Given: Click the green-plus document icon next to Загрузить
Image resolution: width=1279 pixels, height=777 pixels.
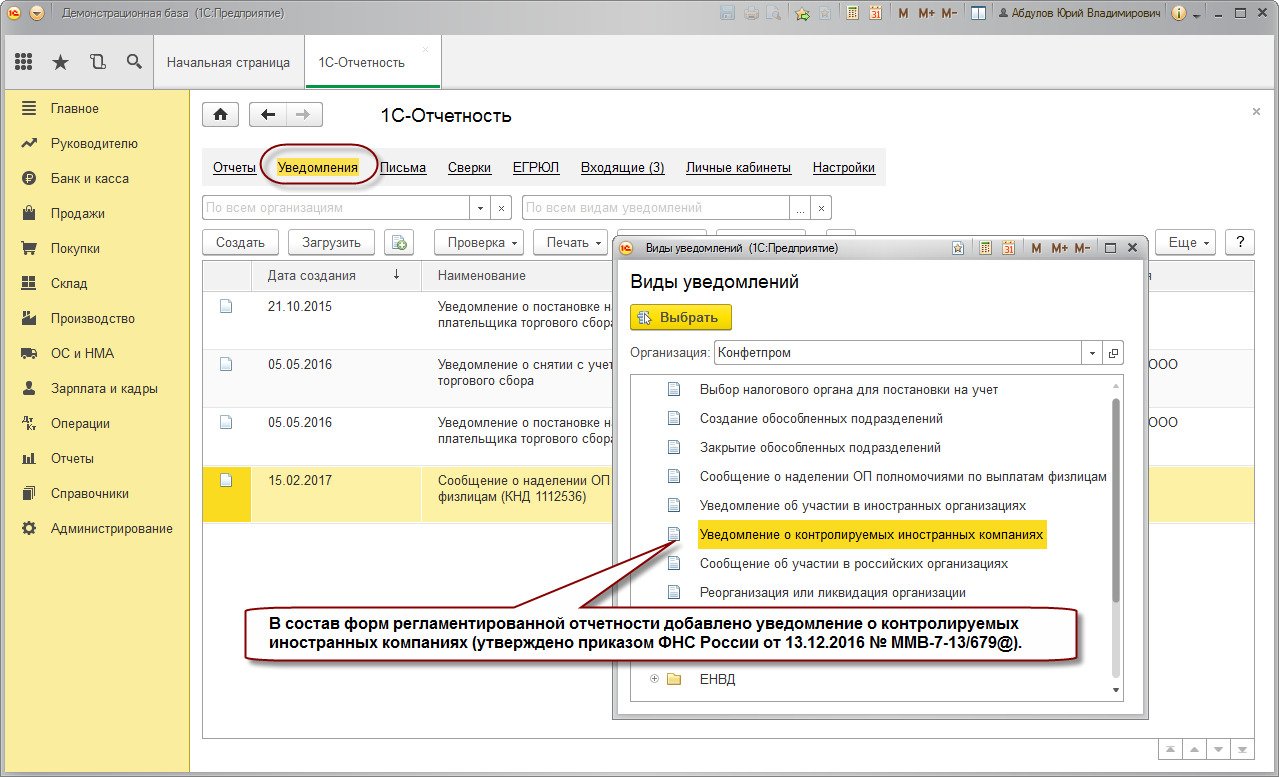Looking at the screenshot, I should 399,242.
